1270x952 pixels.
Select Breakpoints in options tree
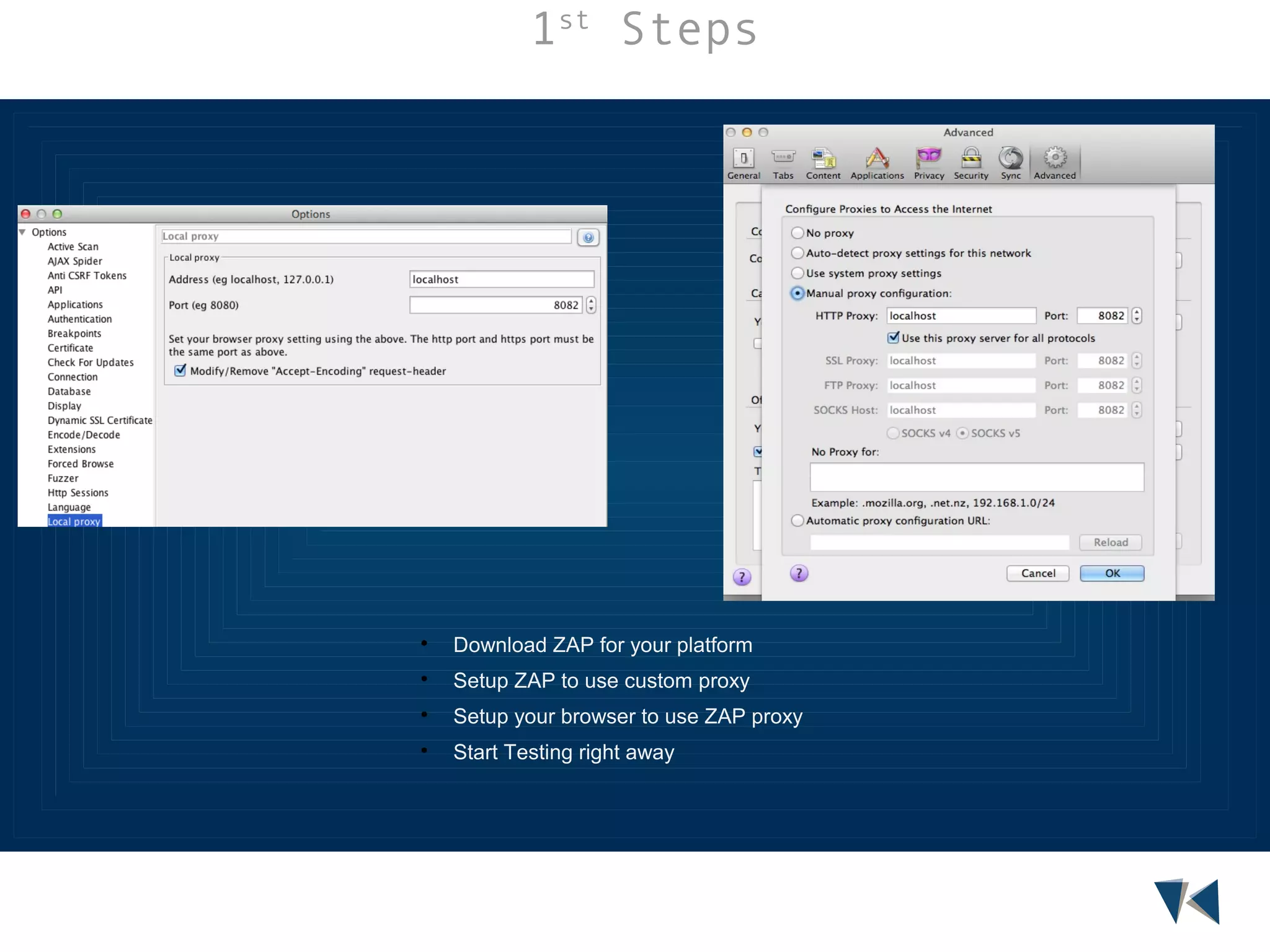74,333
